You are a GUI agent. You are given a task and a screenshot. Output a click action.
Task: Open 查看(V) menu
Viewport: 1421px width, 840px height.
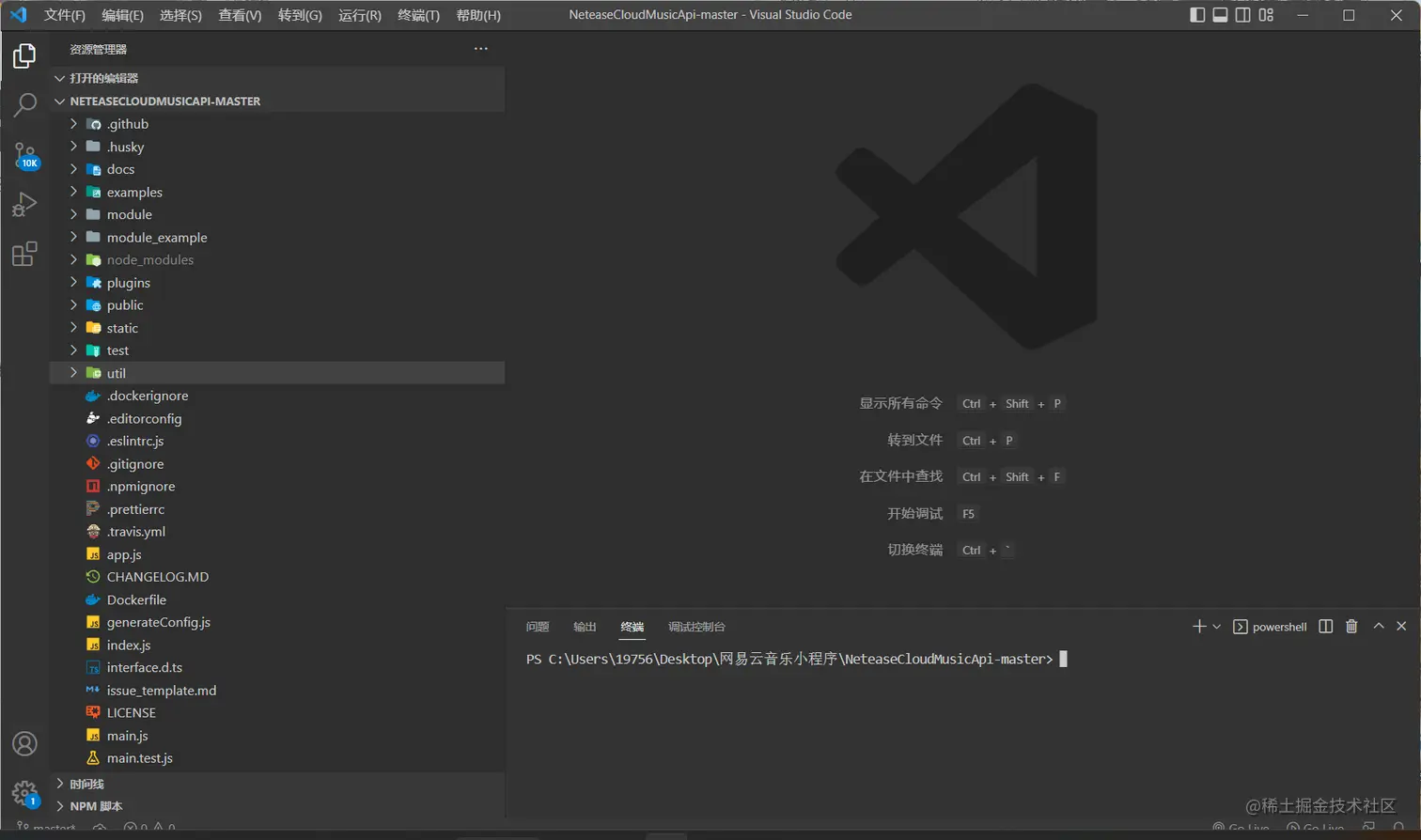pos(240,15)
